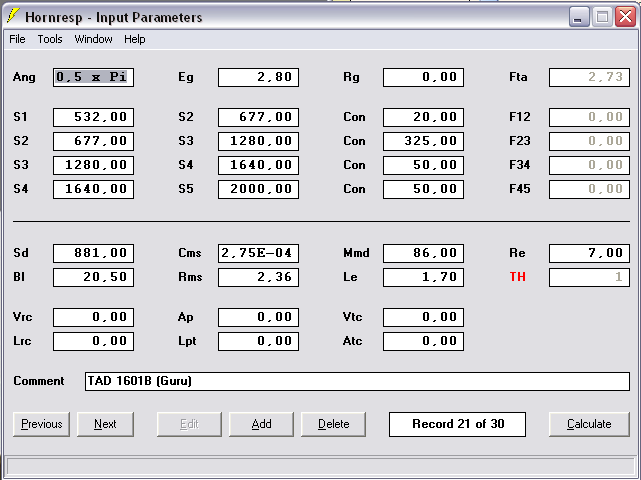
Task: Click the Vtc input field
Action: point(424,317)
